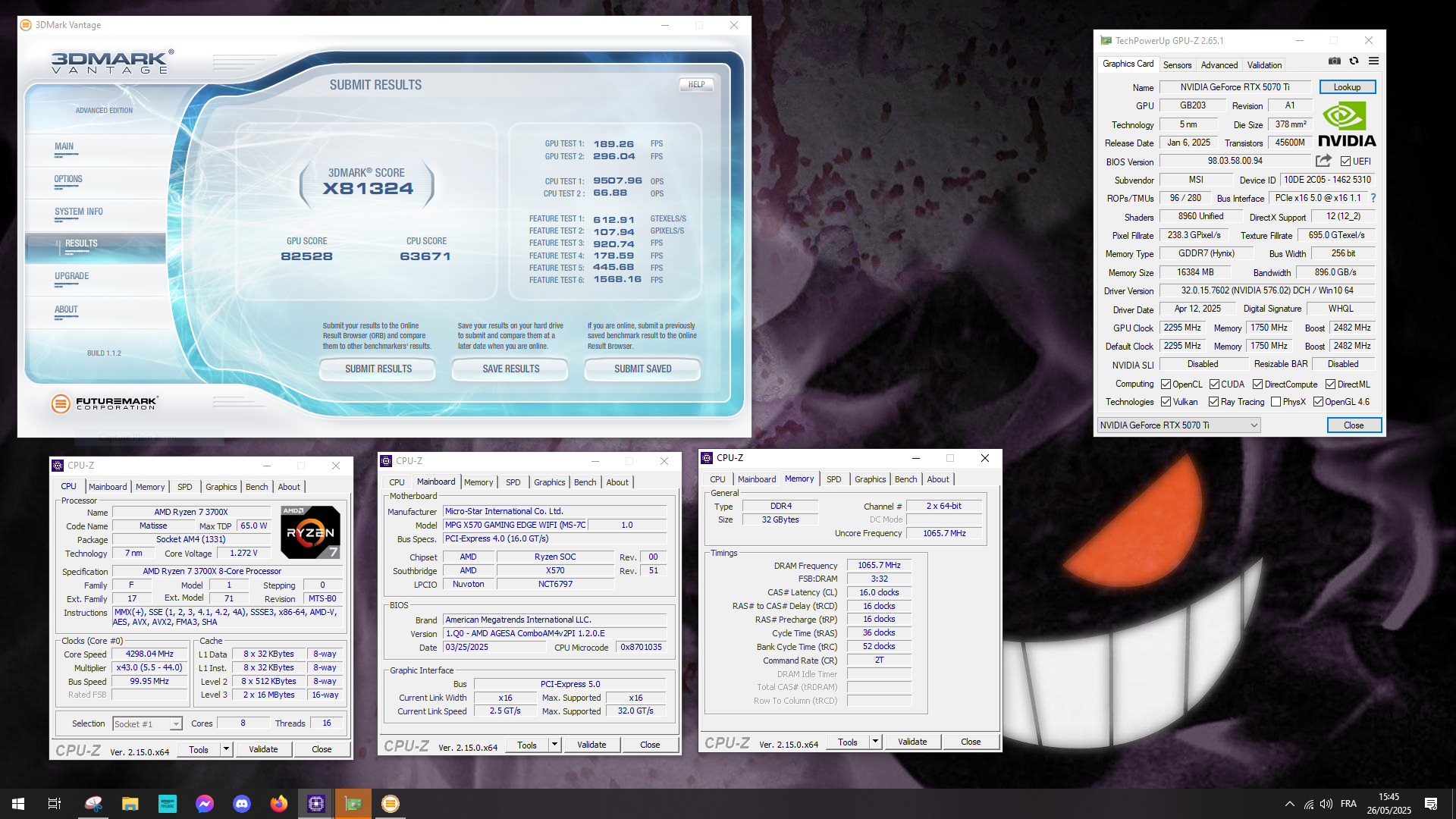Click the Ryzen 7 logo in CPU-Z
1456x819 pixels.
(x=310, y=532)
